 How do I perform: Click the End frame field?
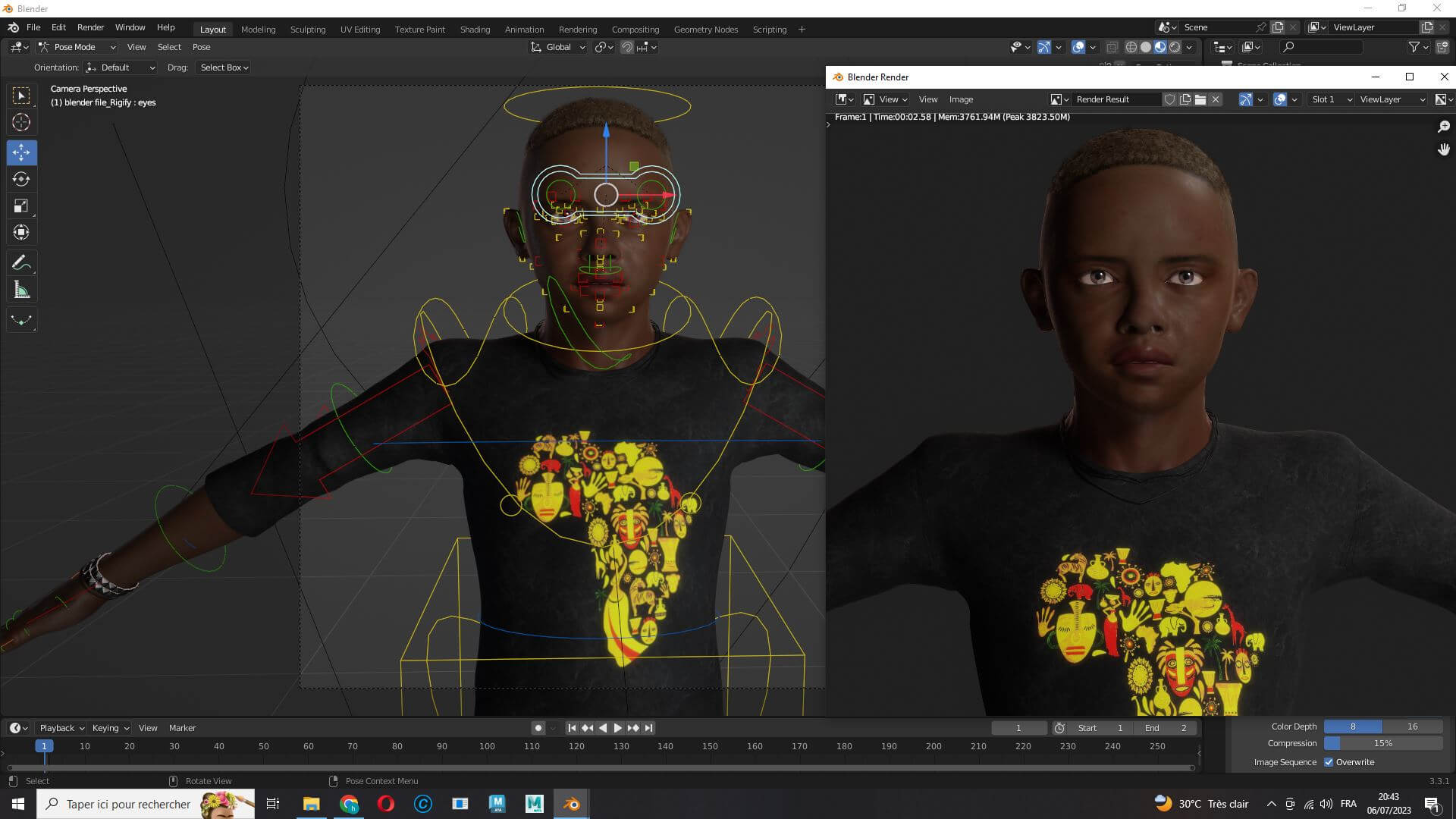click(x=1166, y=728)
